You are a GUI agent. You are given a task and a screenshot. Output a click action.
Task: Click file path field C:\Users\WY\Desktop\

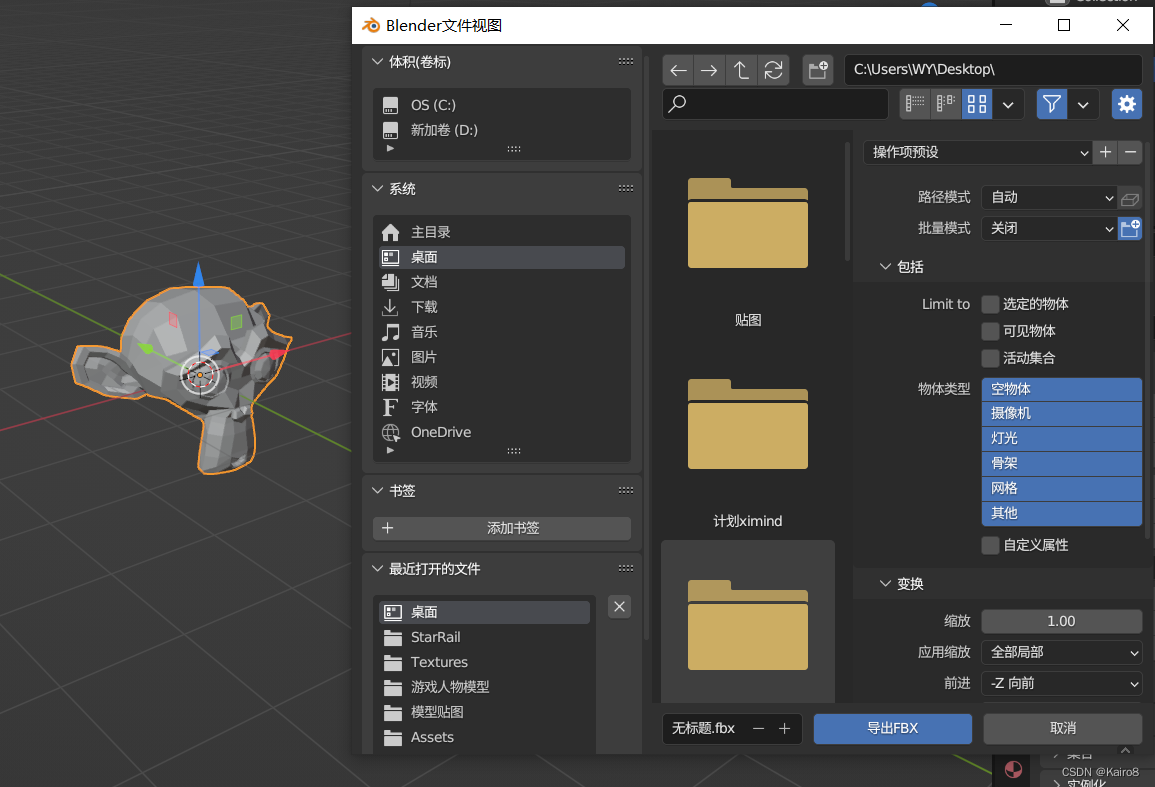993,70
